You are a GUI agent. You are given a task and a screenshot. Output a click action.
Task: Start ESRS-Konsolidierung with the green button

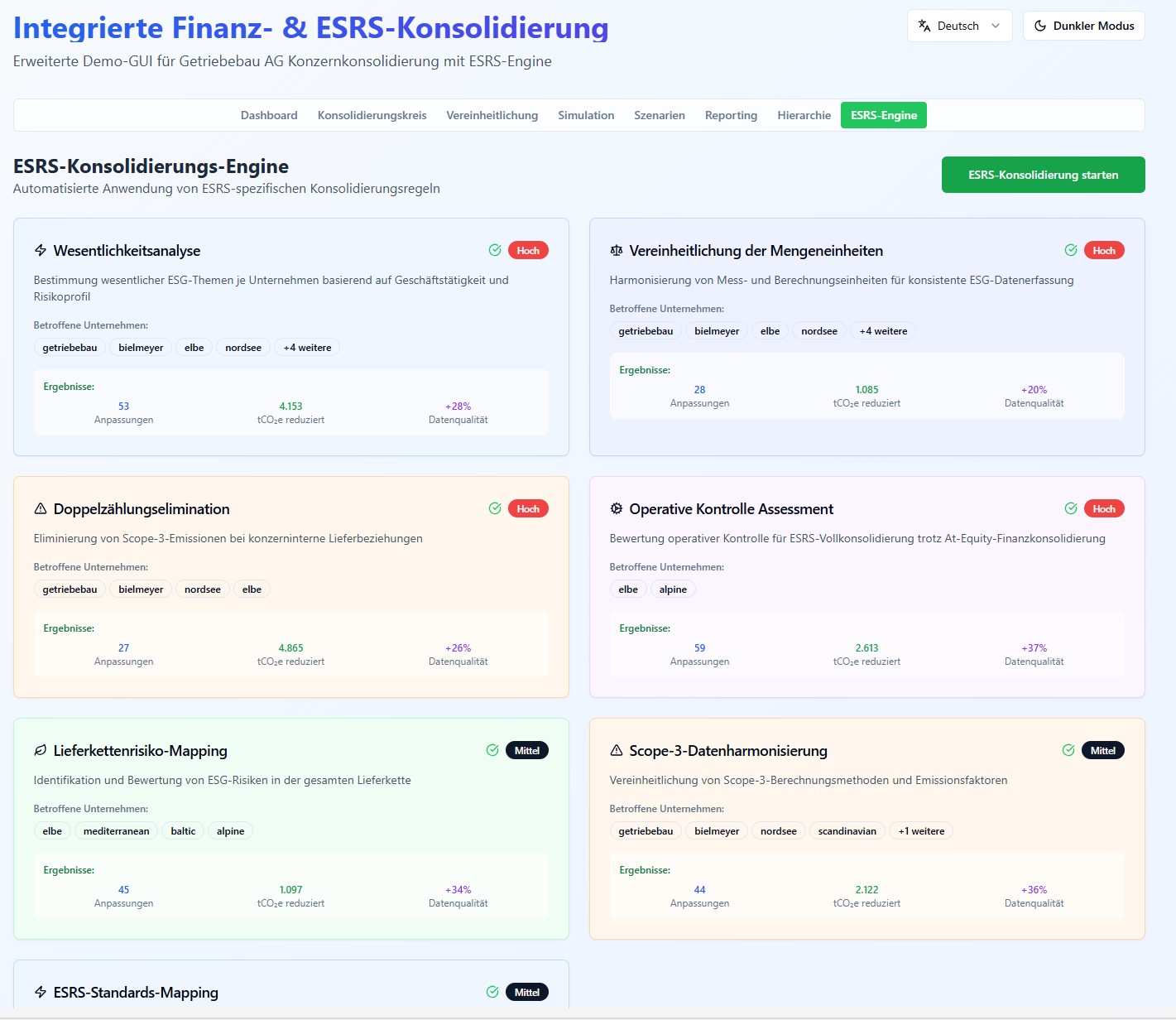click(1043, 175)
